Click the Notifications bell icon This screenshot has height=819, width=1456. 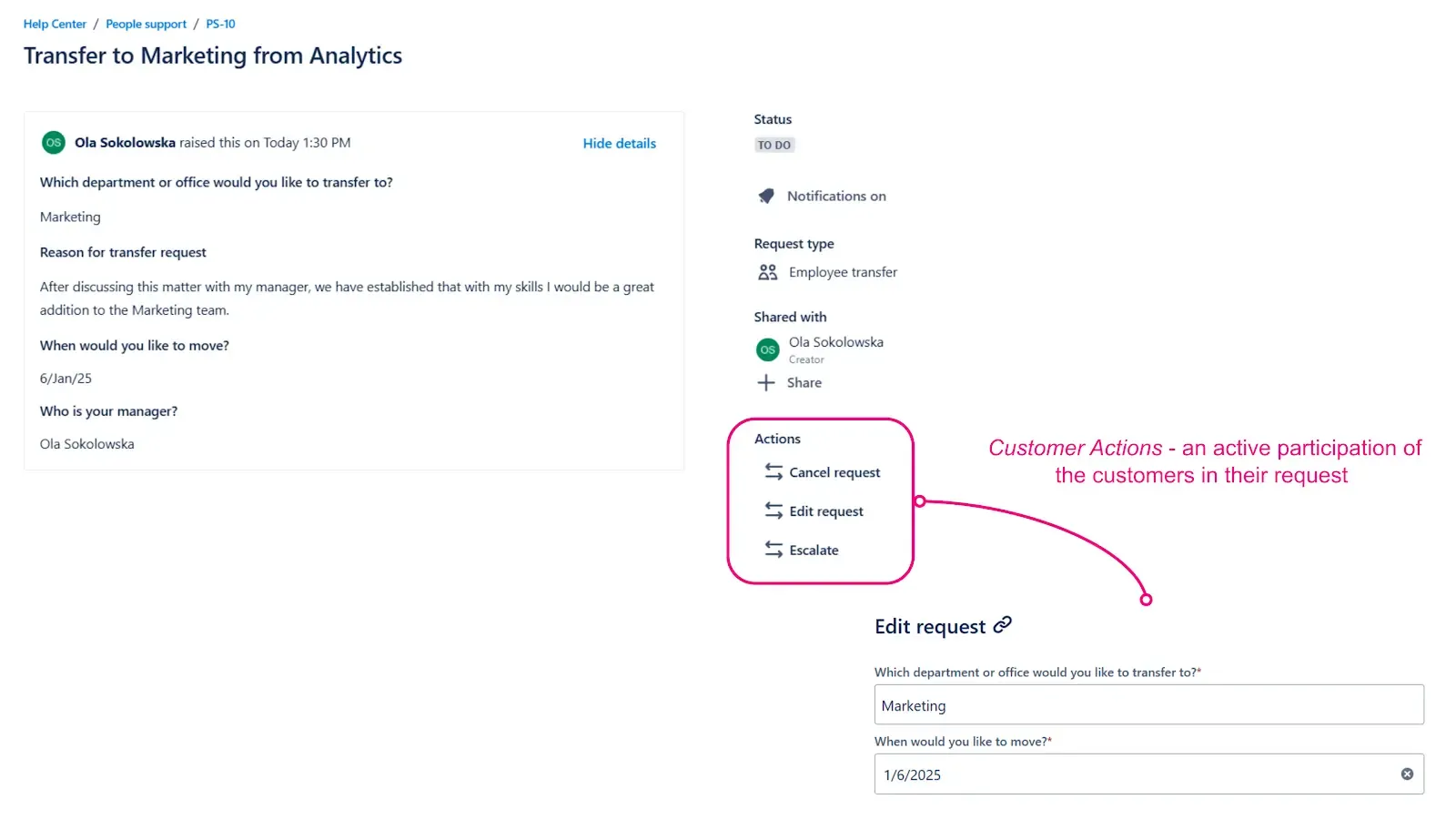coord(765,196)
